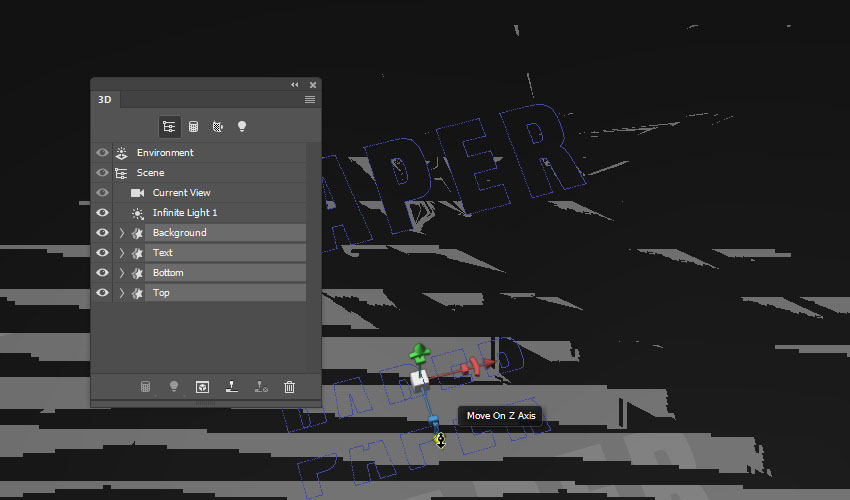Click the render cube icon

[203, 387]
